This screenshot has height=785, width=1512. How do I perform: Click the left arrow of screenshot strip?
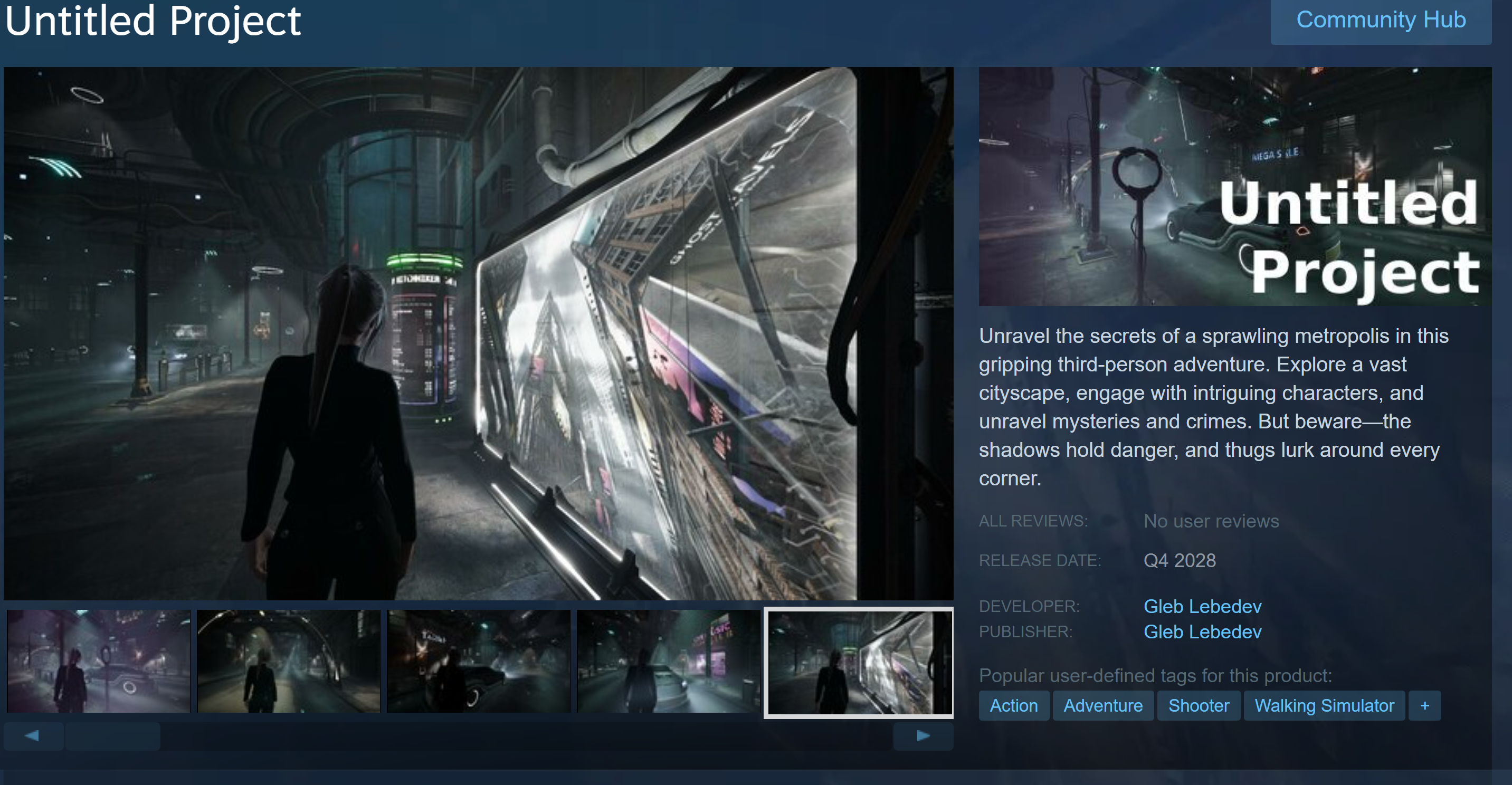[33, 736]
